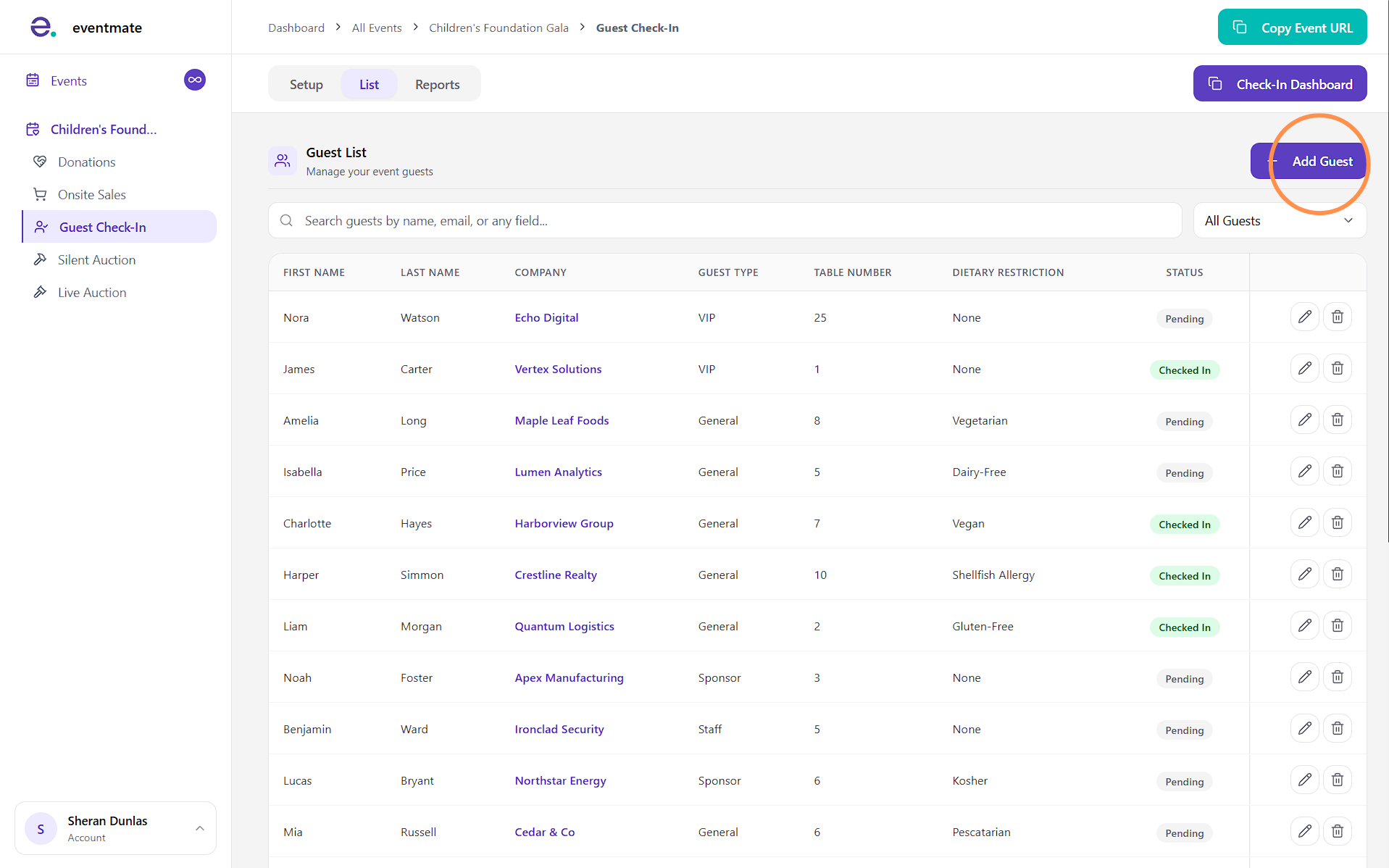Open the Check-In Dashboard
The image size is (1389, 868).
point(1280,83)
